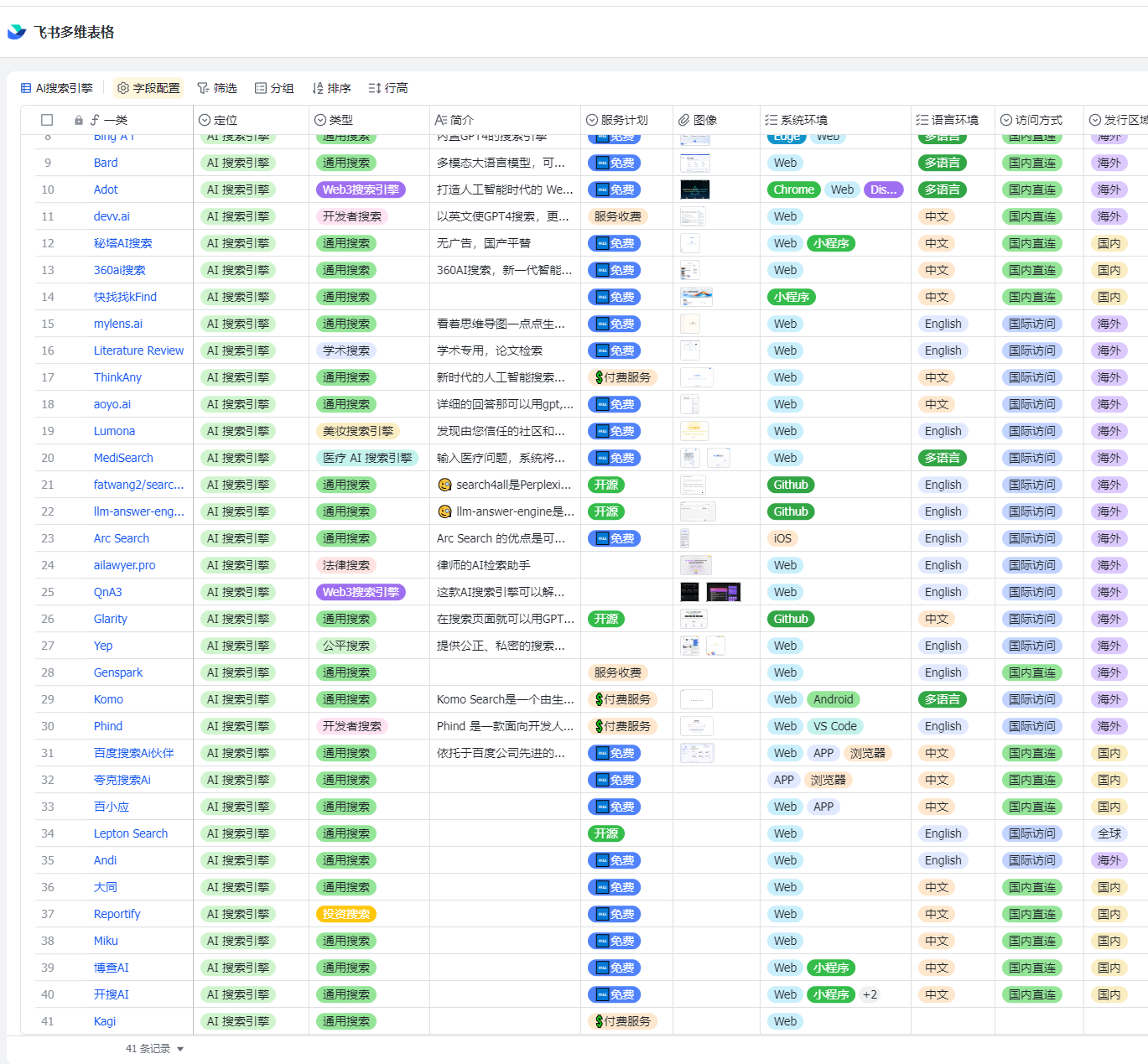Click the 医疗 AI 搜索引擎 tag
This screenshot has height=1064, width=1148.
click(x=367, y=458)
